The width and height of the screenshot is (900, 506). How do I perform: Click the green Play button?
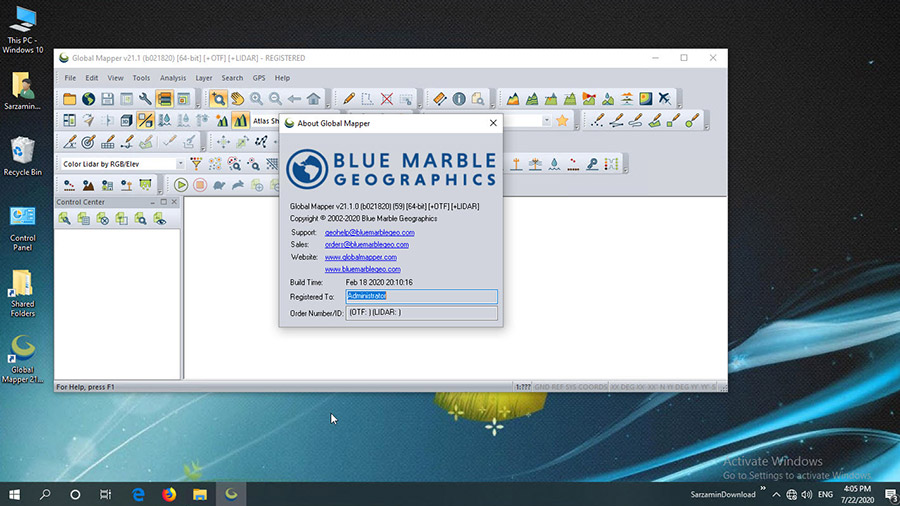point(181,185)
